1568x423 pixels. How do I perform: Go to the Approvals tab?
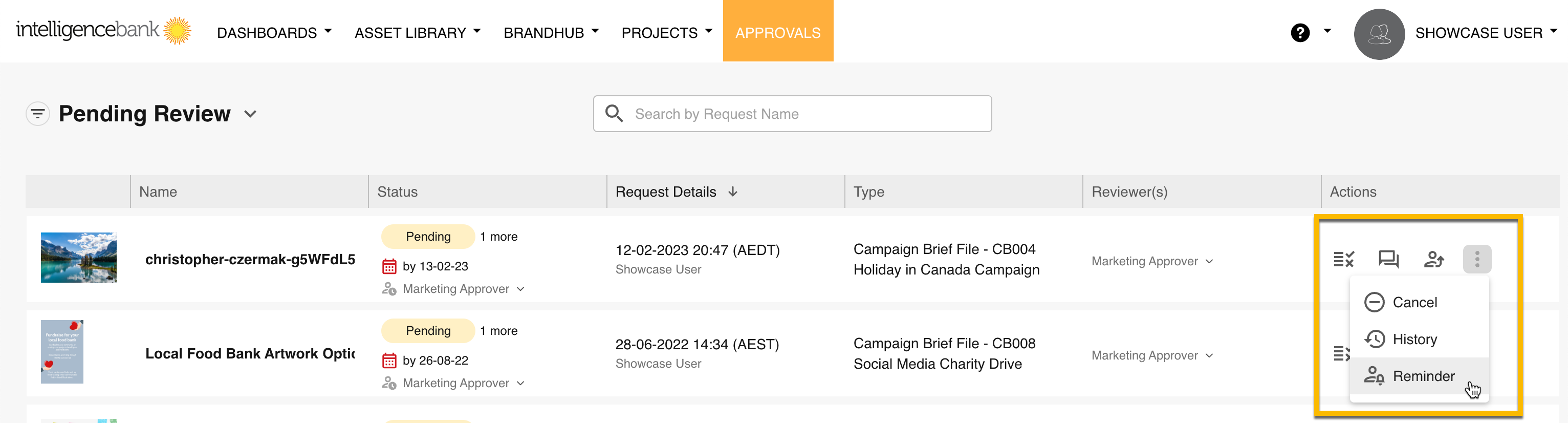(x=777, y=33)
